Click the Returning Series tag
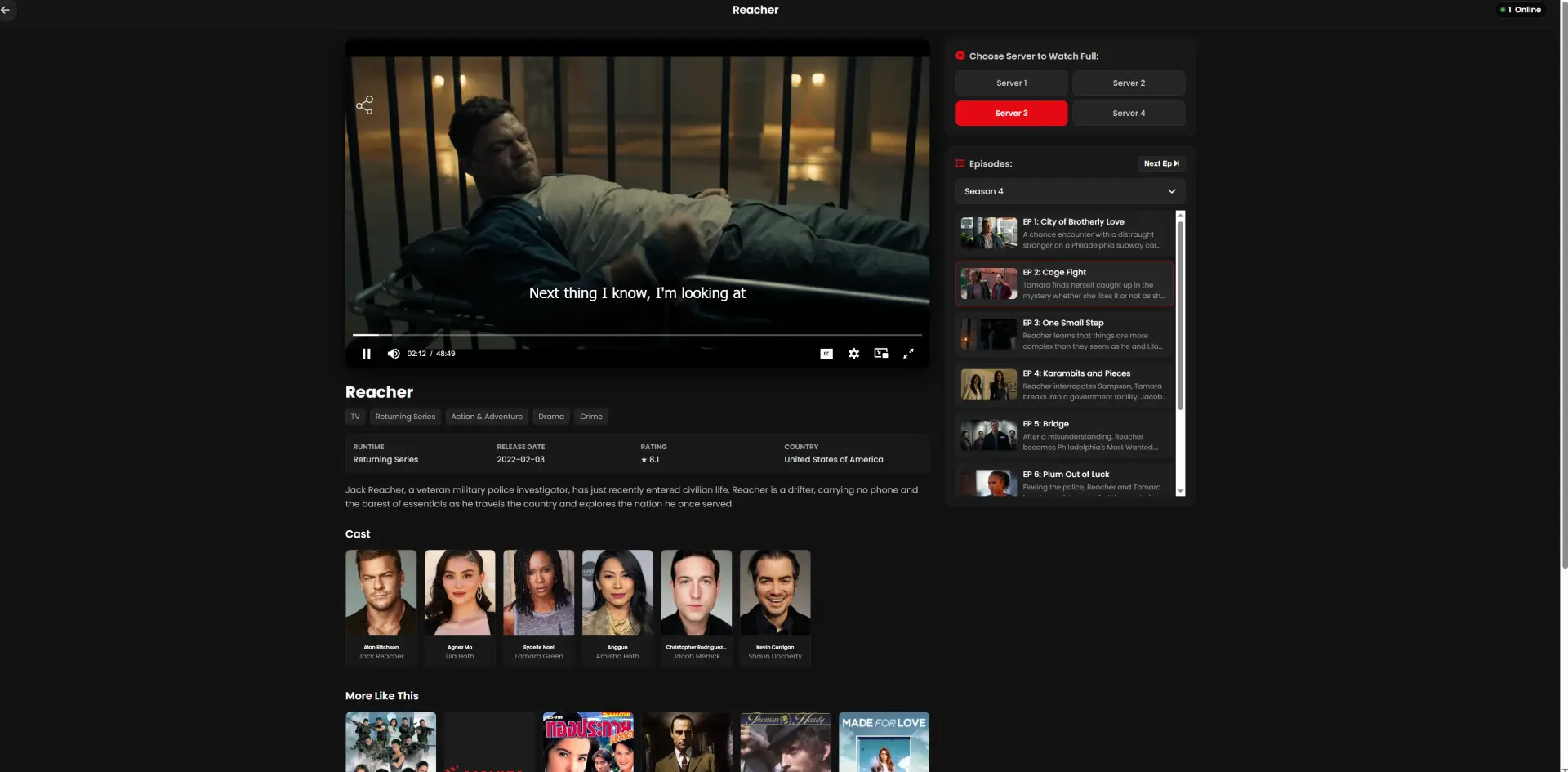This screenshot has height=772, width=1568. (405, 417)
